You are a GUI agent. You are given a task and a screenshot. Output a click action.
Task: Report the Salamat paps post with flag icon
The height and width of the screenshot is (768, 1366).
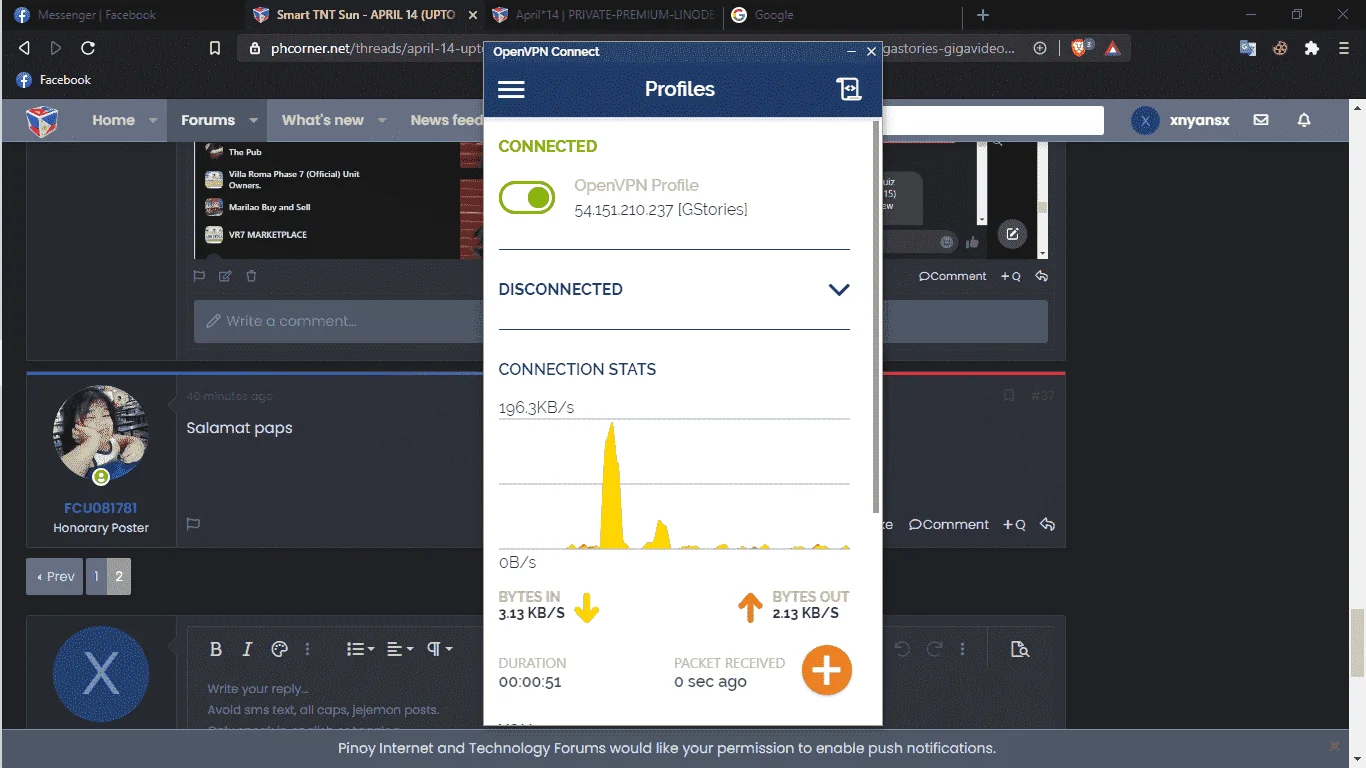point(193,524)
